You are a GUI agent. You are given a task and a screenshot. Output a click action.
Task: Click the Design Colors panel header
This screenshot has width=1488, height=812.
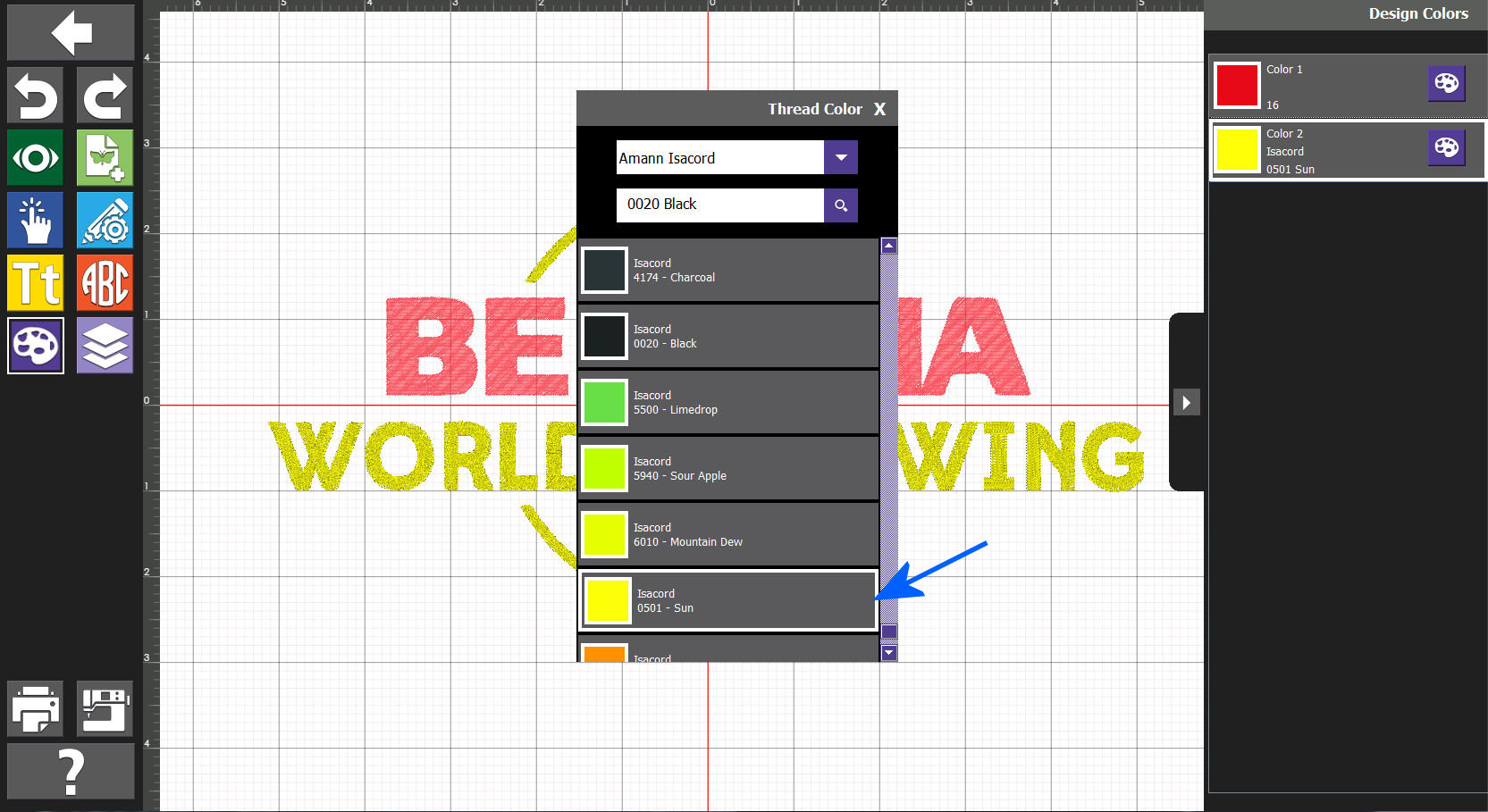[1346, 14]
